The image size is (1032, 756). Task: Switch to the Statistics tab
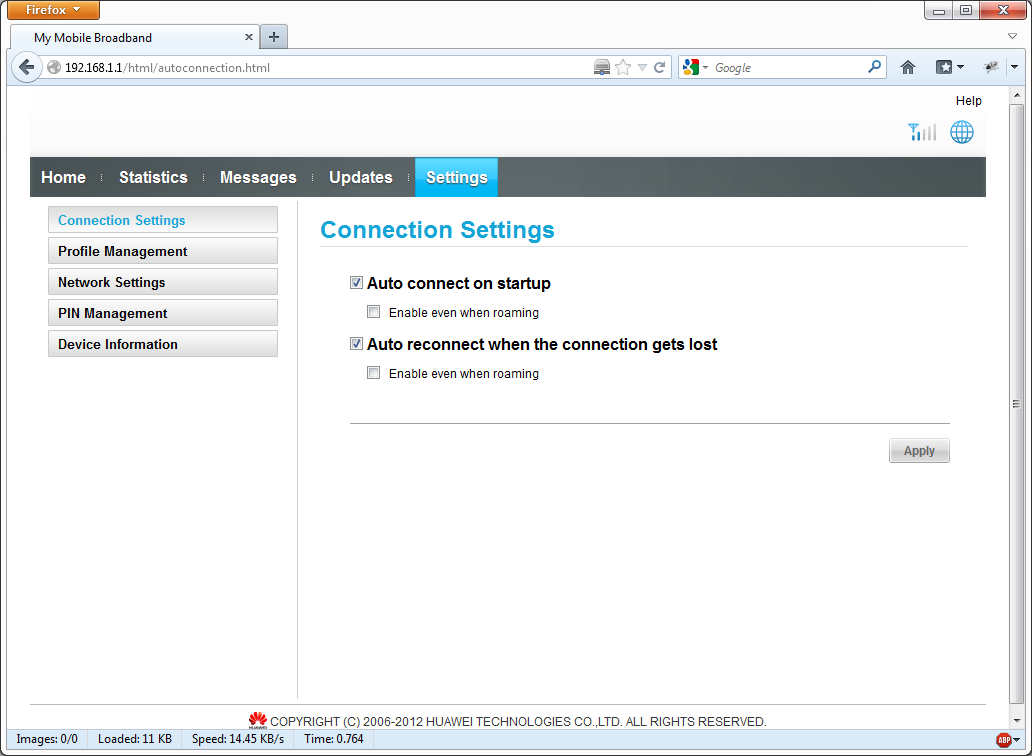(153, 177)
